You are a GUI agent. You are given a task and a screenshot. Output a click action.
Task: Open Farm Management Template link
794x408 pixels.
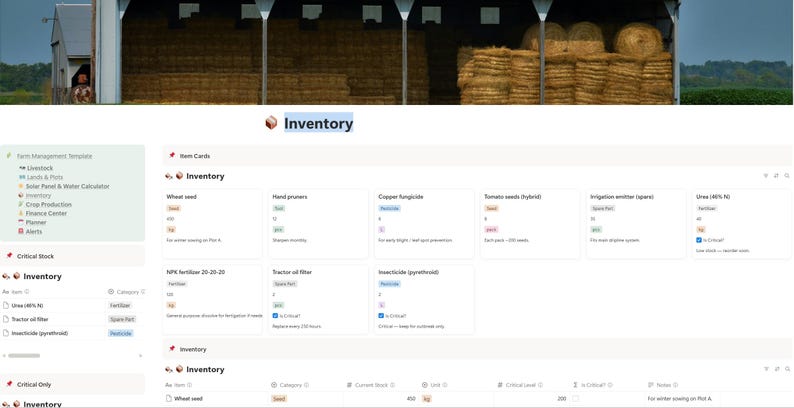pyautogui.click(x=55, y=156)
